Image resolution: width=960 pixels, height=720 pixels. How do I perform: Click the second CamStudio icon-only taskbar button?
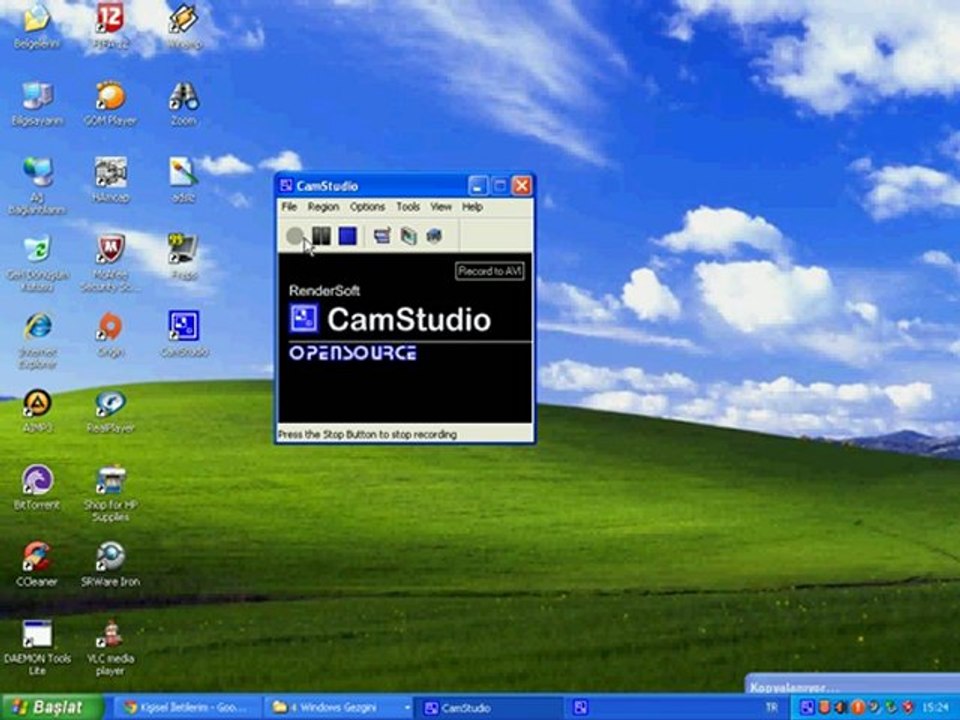[580, 708]
